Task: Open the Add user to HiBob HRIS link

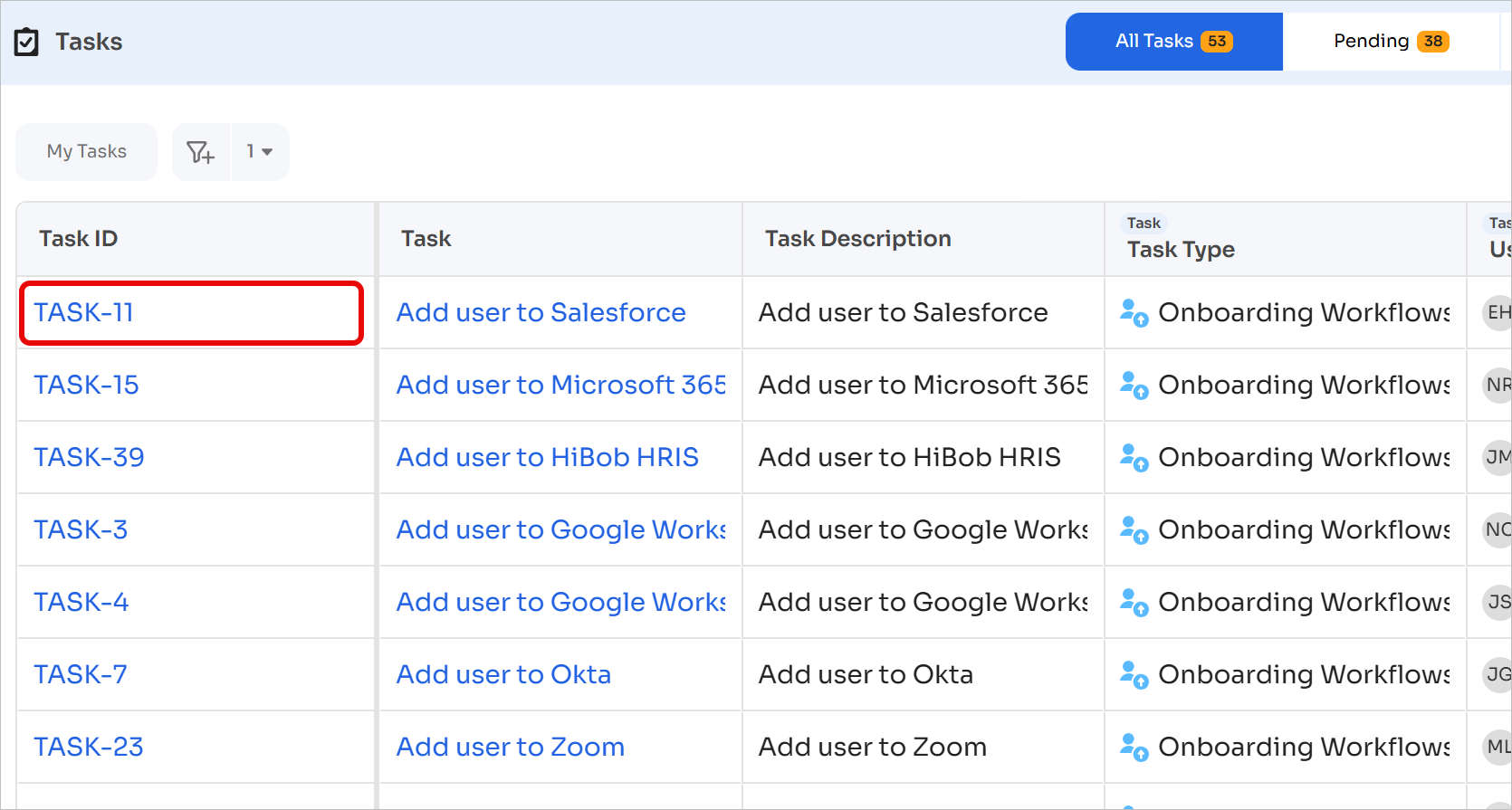Action: pos(548,457)
